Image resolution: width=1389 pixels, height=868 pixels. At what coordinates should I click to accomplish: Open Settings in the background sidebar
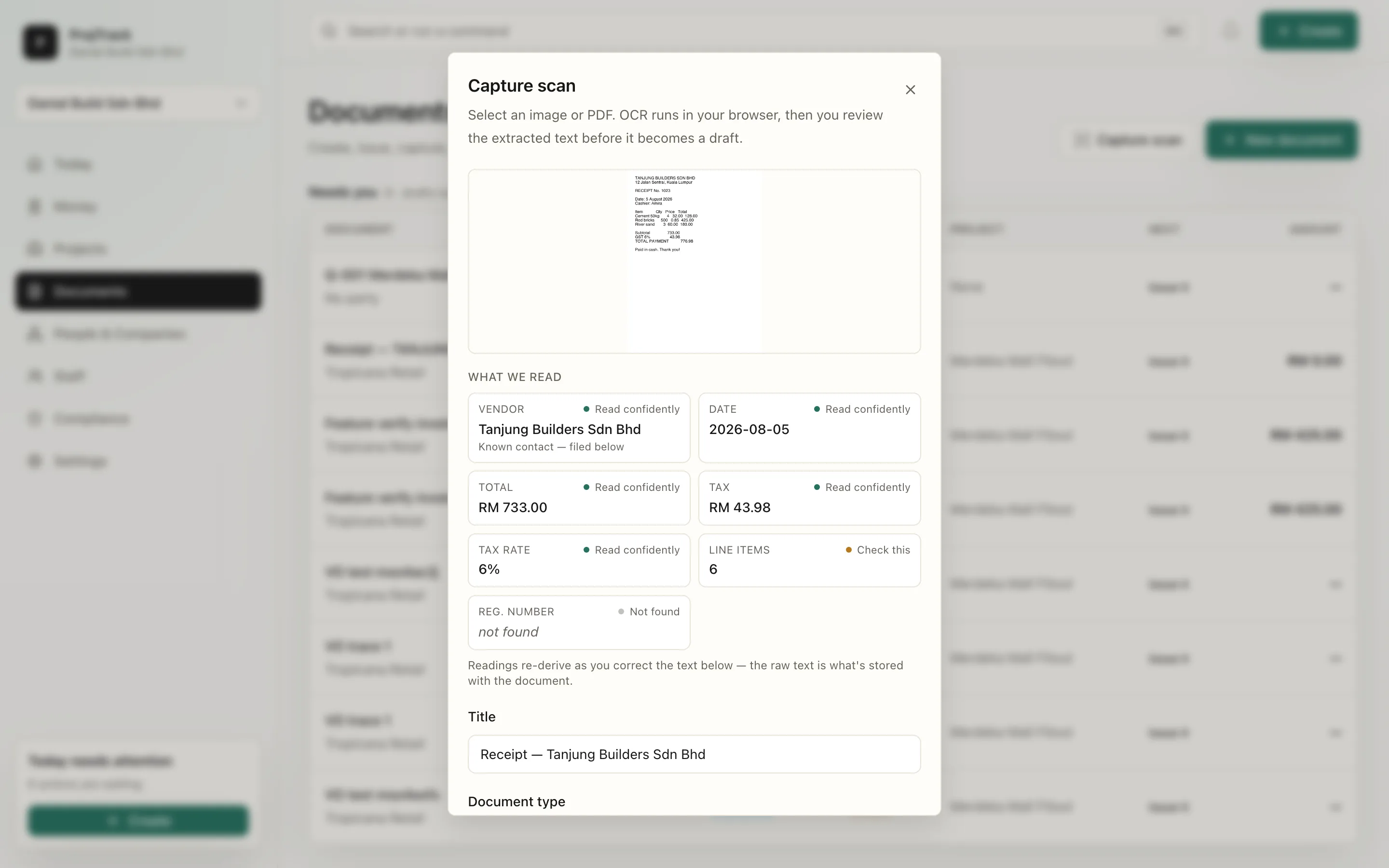(x=138, y=461)
